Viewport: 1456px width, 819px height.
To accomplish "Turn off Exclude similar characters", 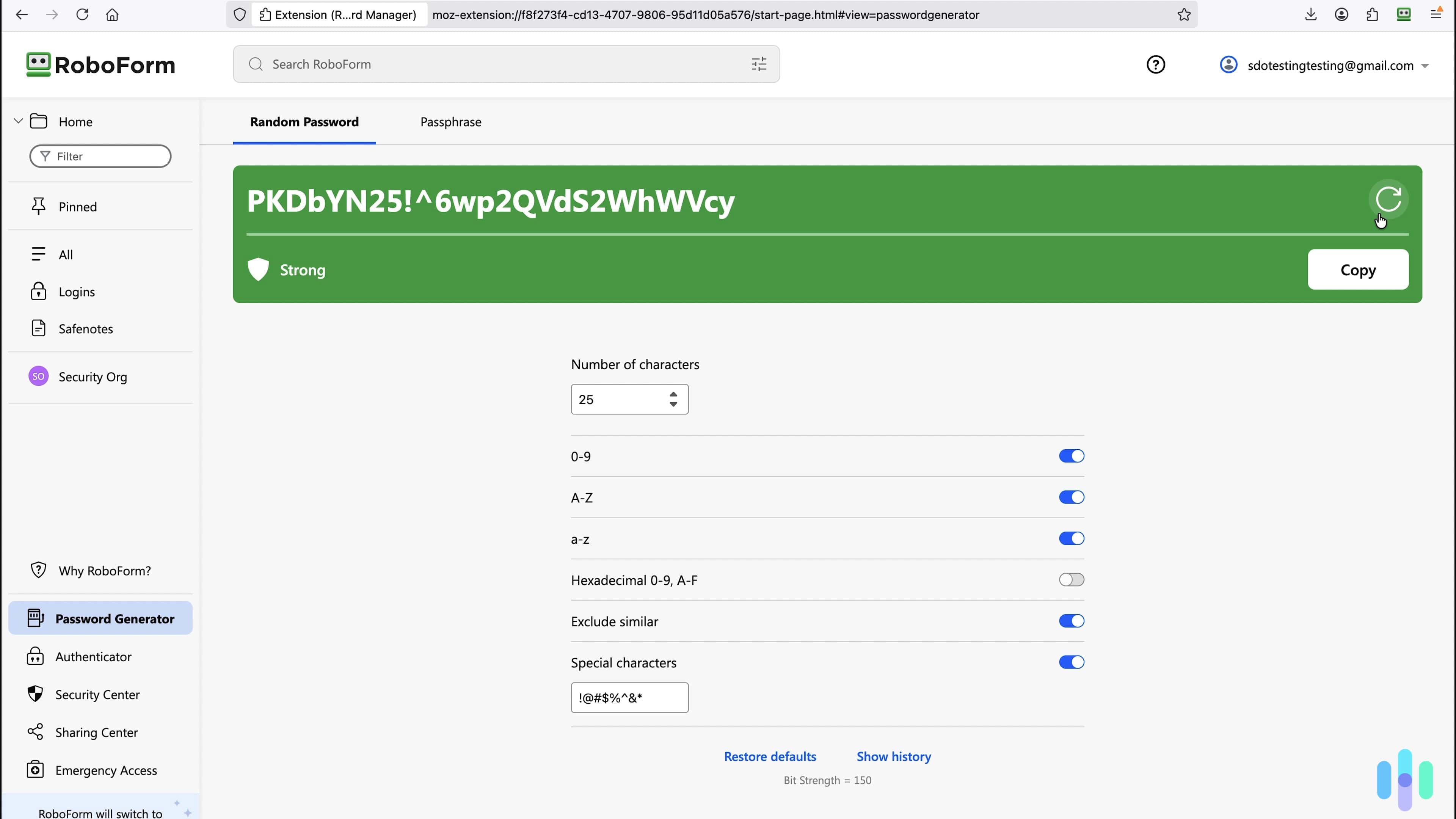I will click(1071, 621).
